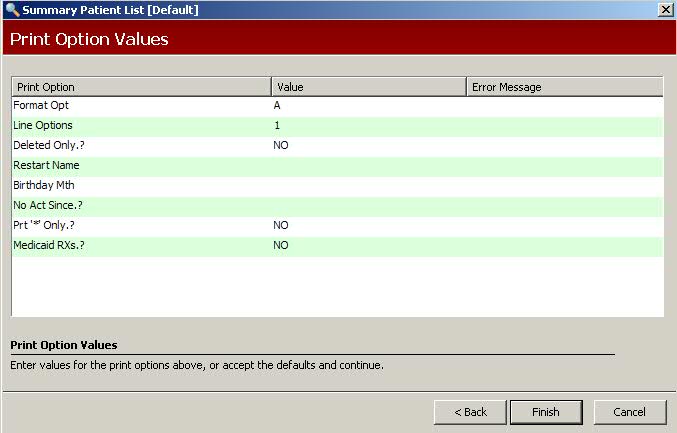Select the Medicaid RXs.? row label

(x=49, y=245)
